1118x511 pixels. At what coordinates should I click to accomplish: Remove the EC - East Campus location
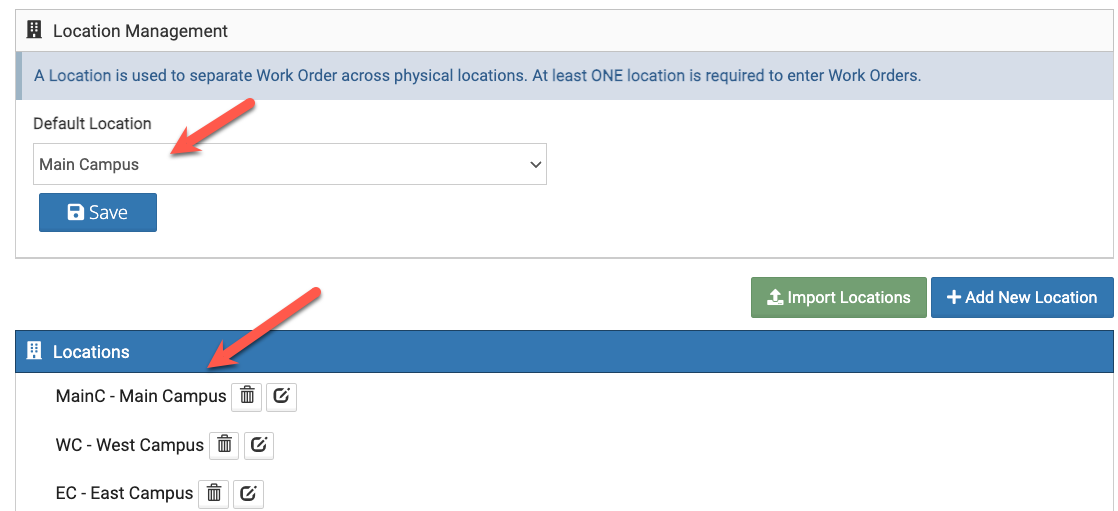pyautogui.click(x=214, y=493)
